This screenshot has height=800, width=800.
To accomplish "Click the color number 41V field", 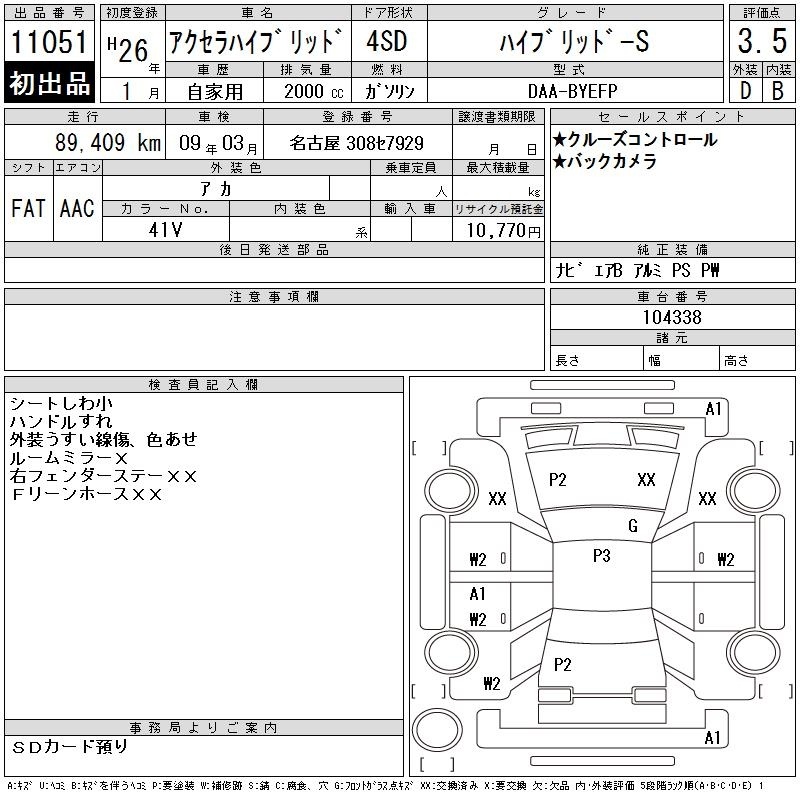I will click(165, 229).
